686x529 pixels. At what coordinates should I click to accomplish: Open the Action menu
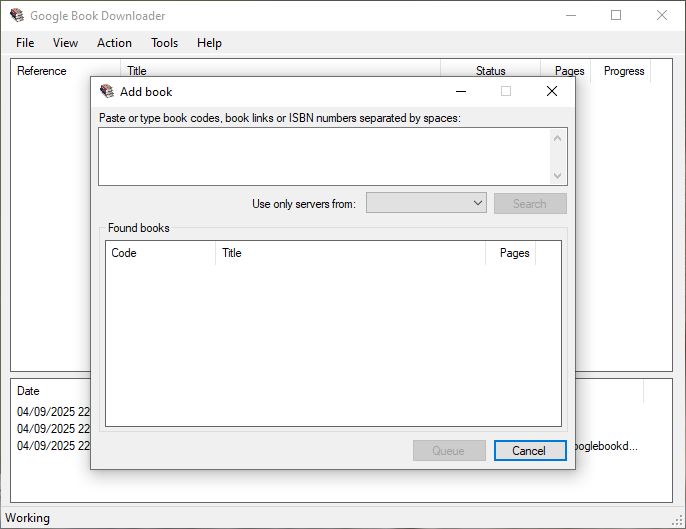114,43
